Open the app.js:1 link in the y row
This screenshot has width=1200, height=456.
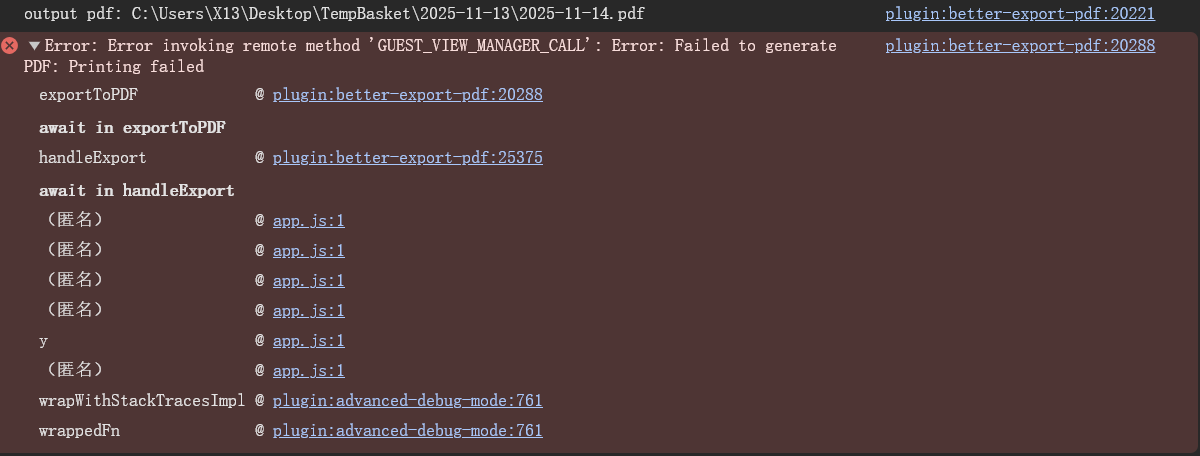[308, 341]
